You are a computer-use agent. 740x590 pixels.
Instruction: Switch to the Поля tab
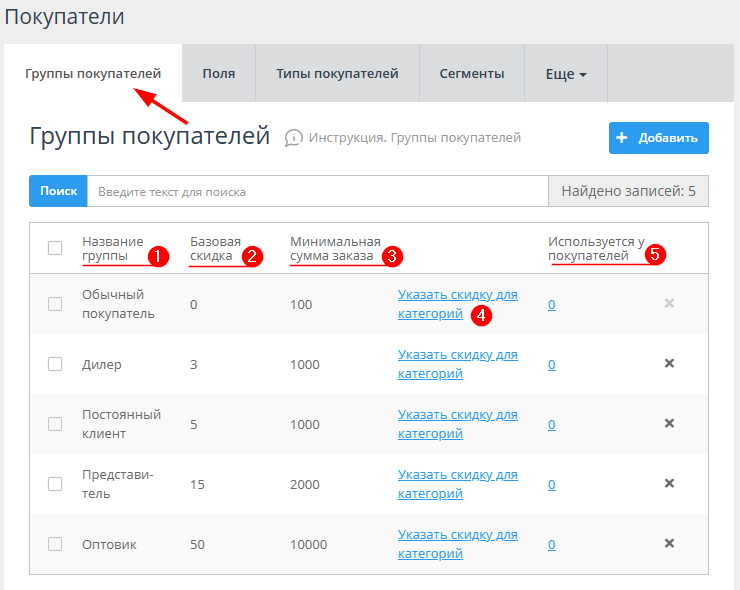pos(218,74)
